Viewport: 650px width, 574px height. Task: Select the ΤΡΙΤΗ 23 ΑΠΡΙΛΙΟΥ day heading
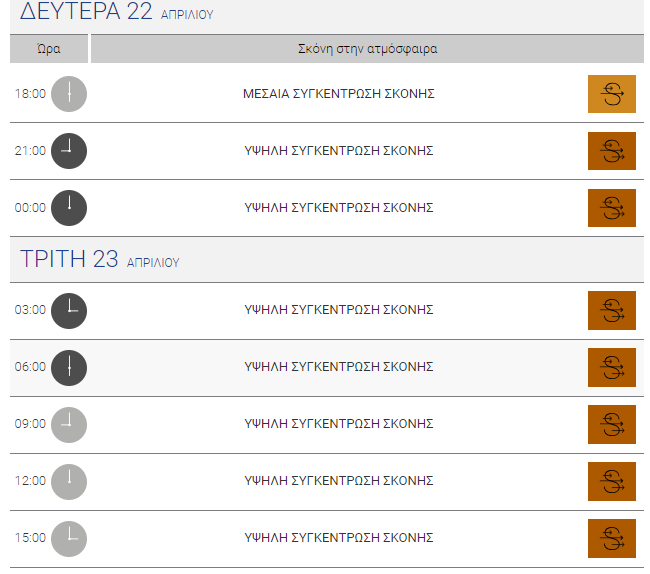point(99,259)
